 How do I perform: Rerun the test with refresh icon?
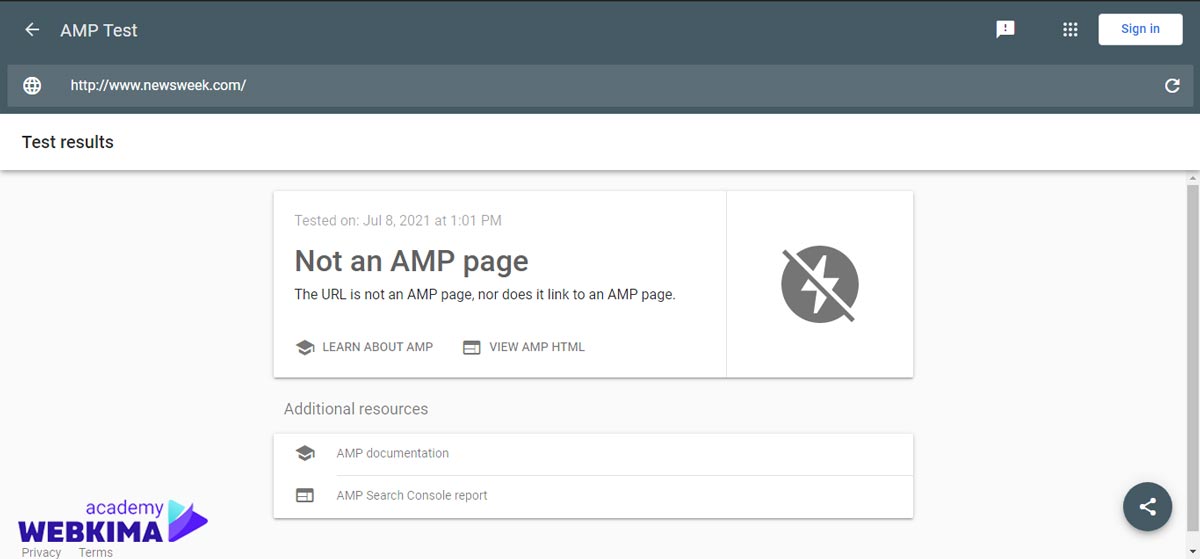click(1172, 86)
